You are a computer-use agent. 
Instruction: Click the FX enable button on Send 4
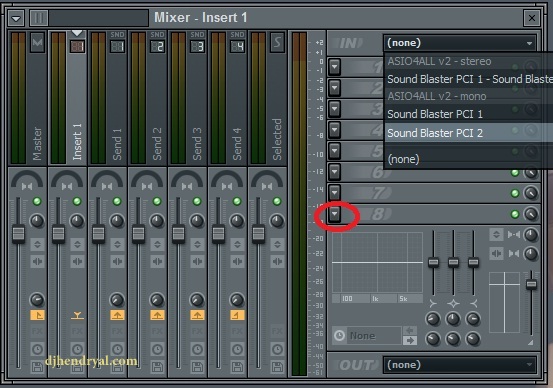237,332
